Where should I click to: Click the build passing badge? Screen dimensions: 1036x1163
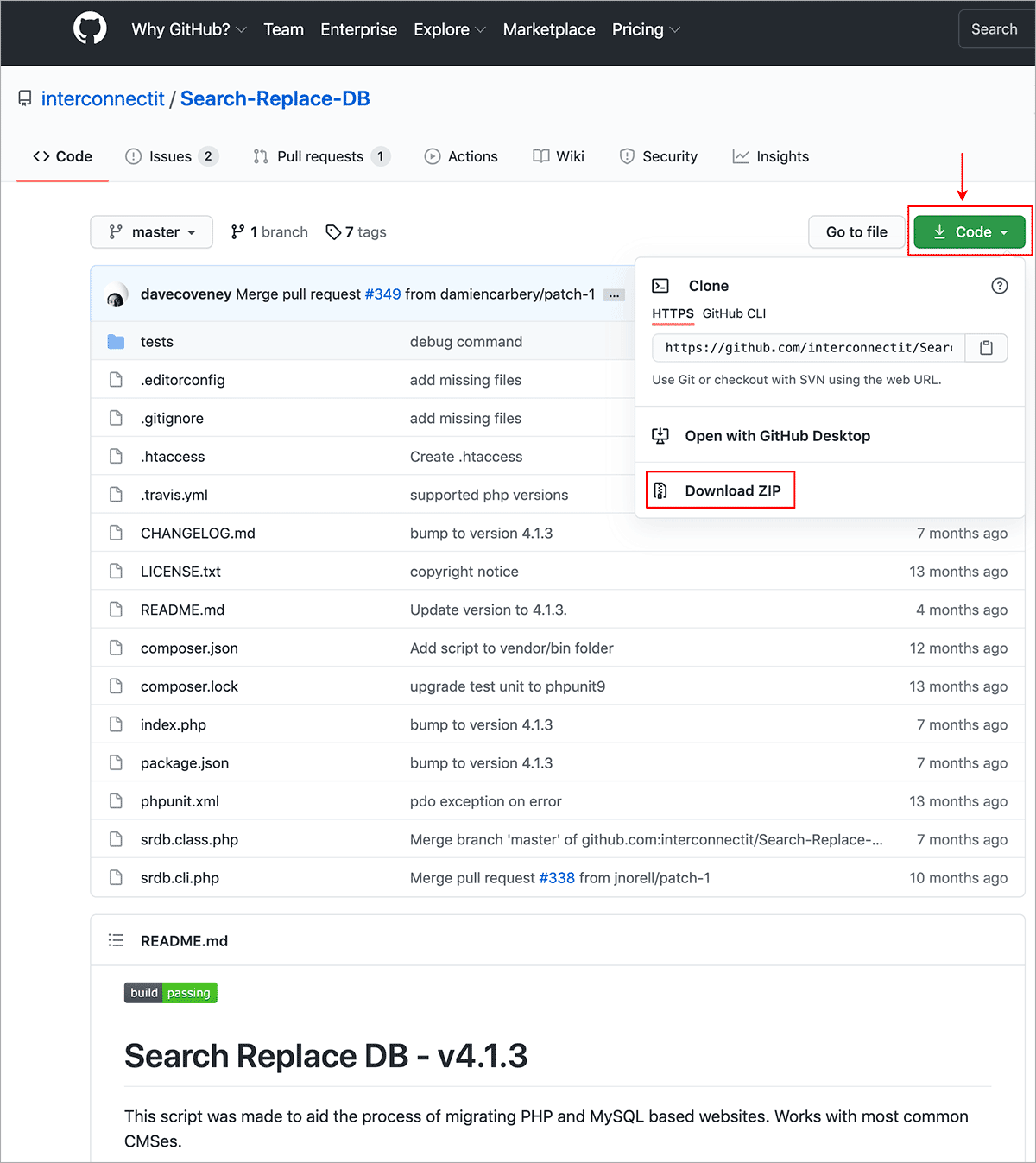[171, 993]
